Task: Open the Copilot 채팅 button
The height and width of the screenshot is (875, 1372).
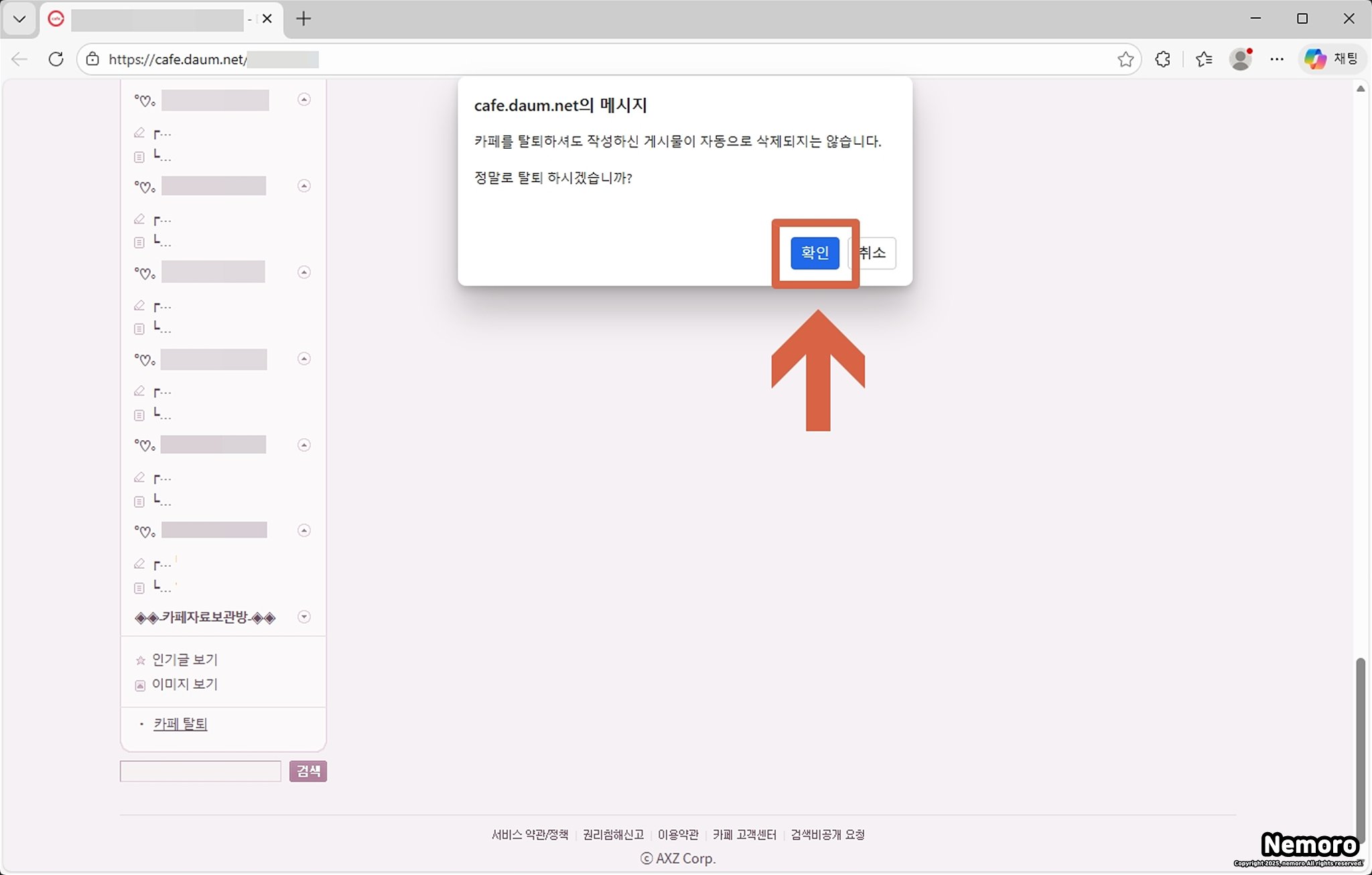Action: [x=1332, y=59]
